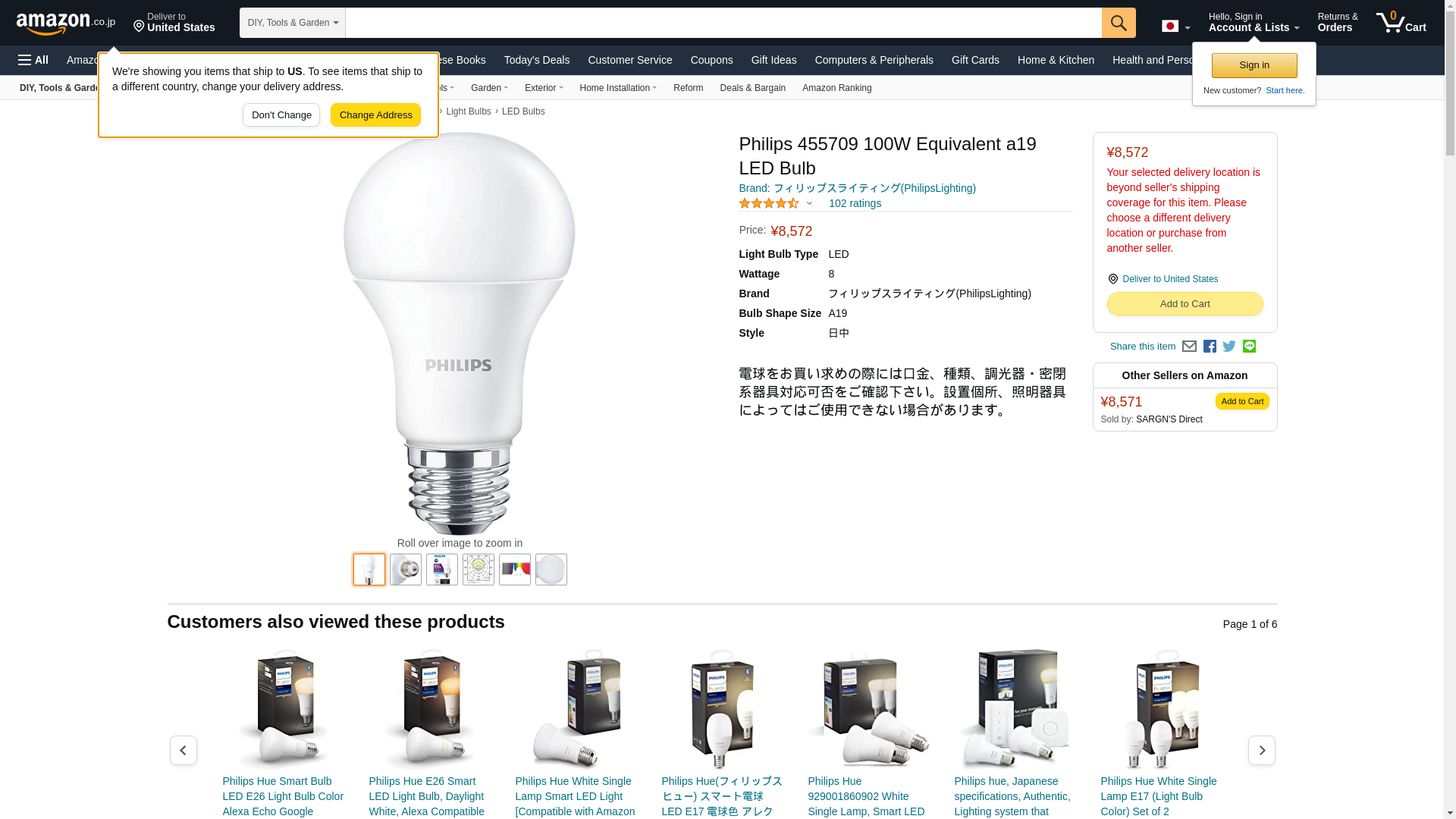Viewport: 1456px width, 819px height.
Task: Click the Change Address button
Action: click(x=375, y=115)
